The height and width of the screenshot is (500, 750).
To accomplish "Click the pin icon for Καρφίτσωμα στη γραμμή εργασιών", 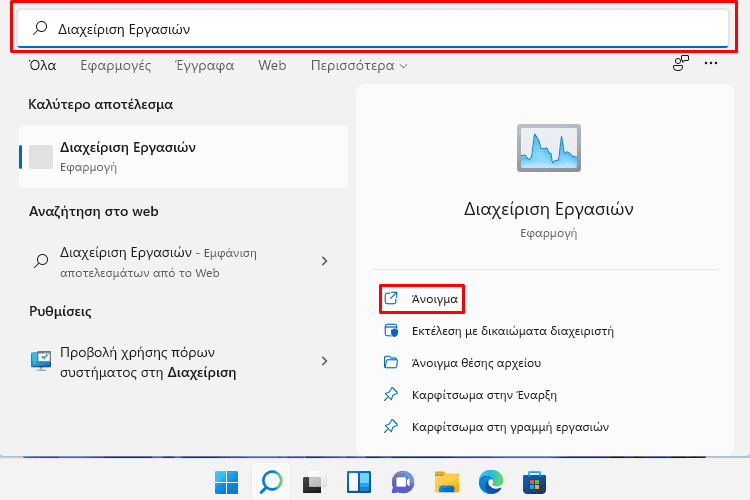I will (391, 426).
